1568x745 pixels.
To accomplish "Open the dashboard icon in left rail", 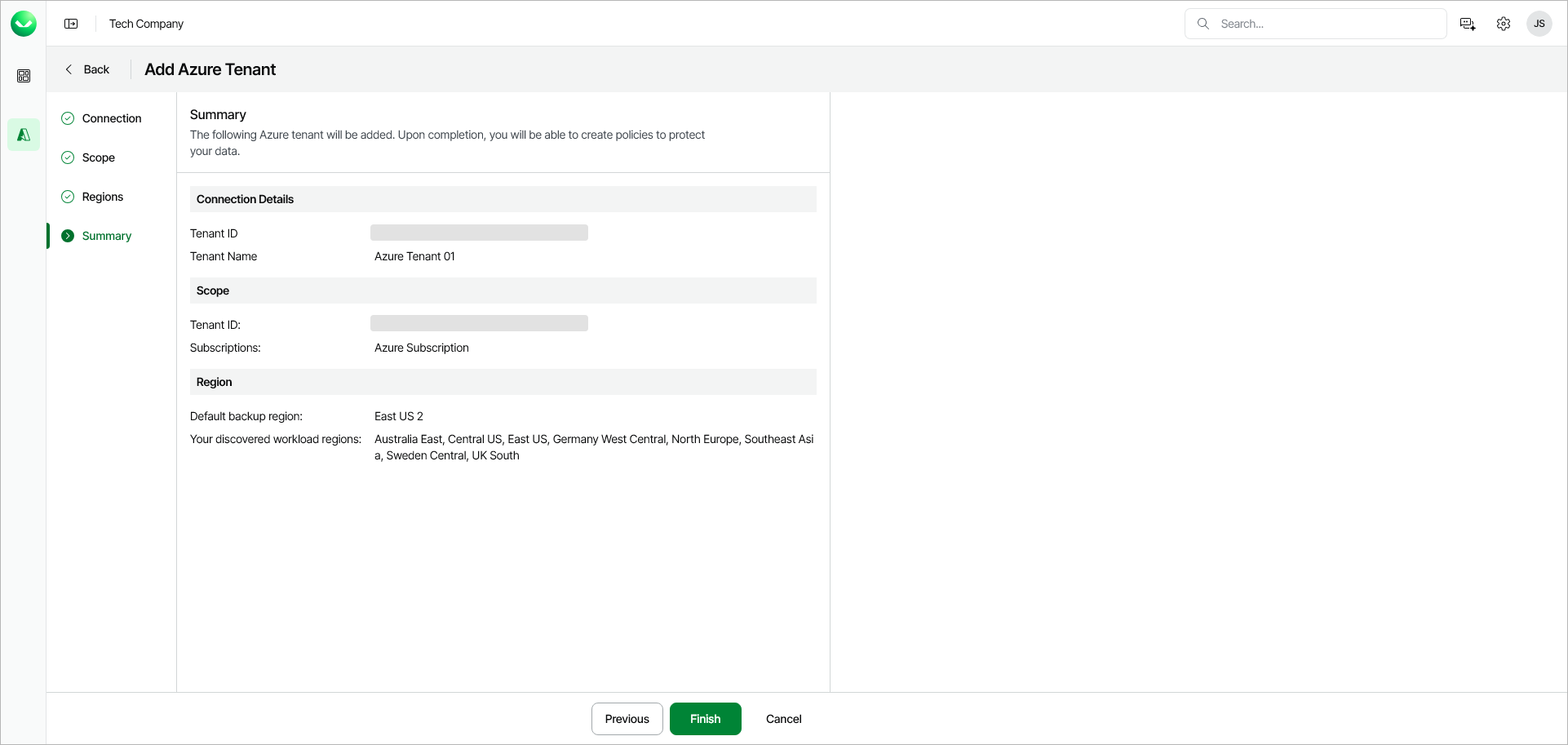I will tap(24, 76).
